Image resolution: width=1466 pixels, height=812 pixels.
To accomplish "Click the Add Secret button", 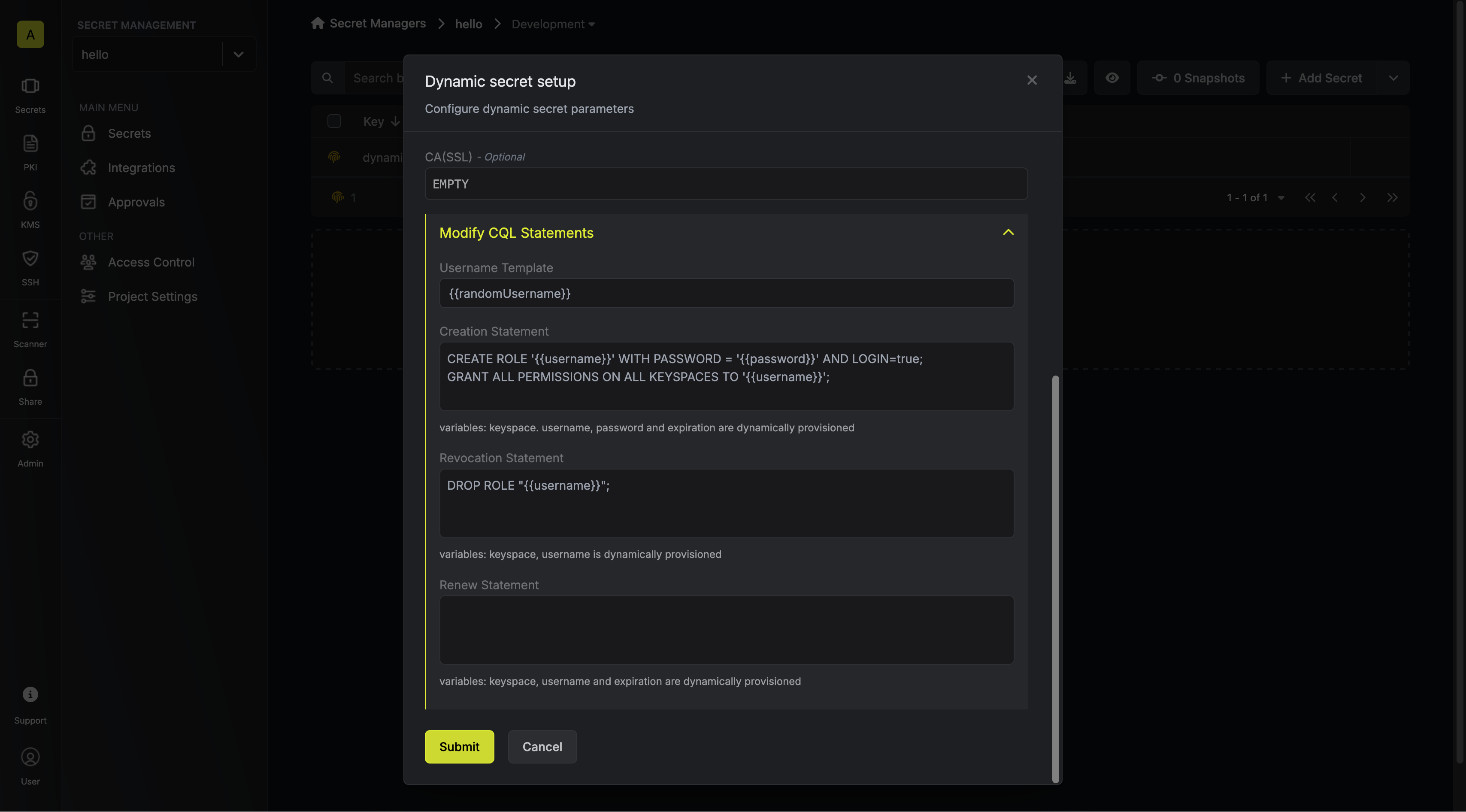I will click(1321, 78).
